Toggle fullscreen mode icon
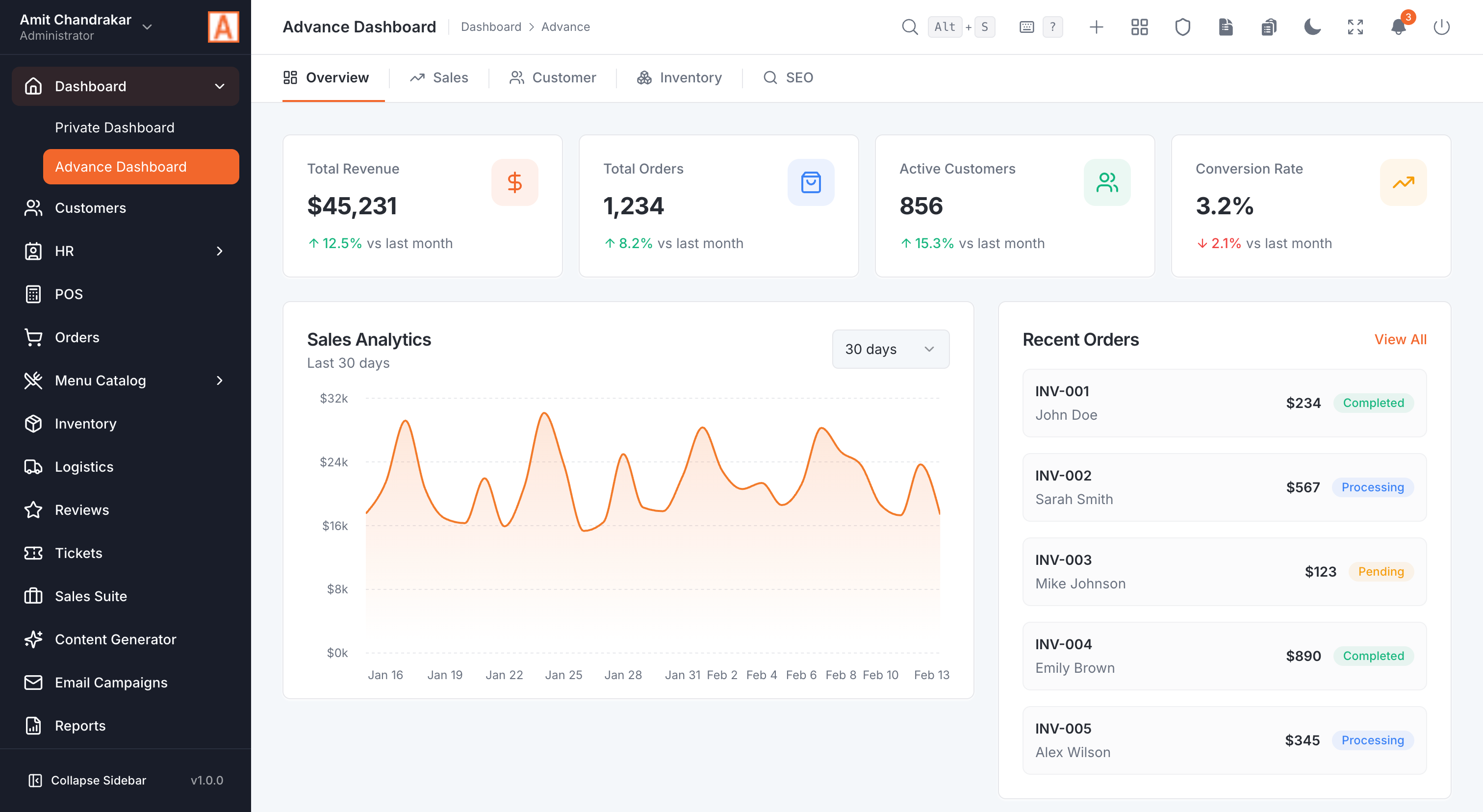 [x=1355, y=27]
